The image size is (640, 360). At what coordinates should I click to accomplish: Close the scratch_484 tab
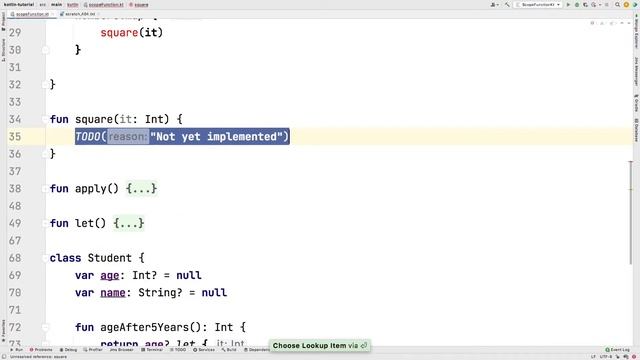[x=98, y=14]
